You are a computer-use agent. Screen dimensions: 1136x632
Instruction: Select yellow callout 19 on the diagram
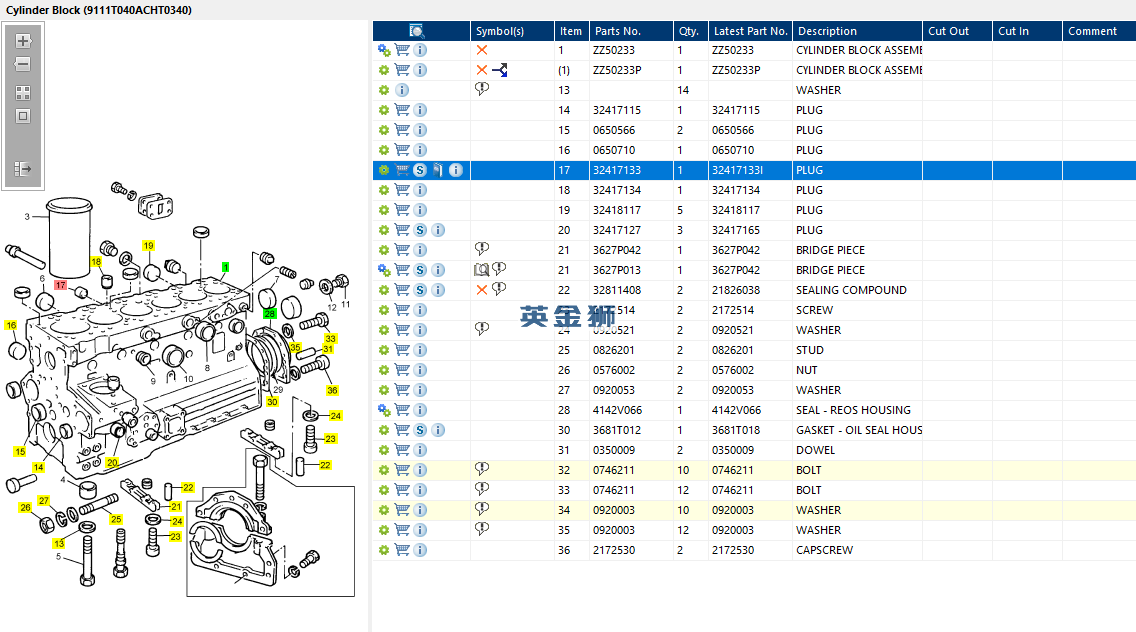[x=149, y=246]
